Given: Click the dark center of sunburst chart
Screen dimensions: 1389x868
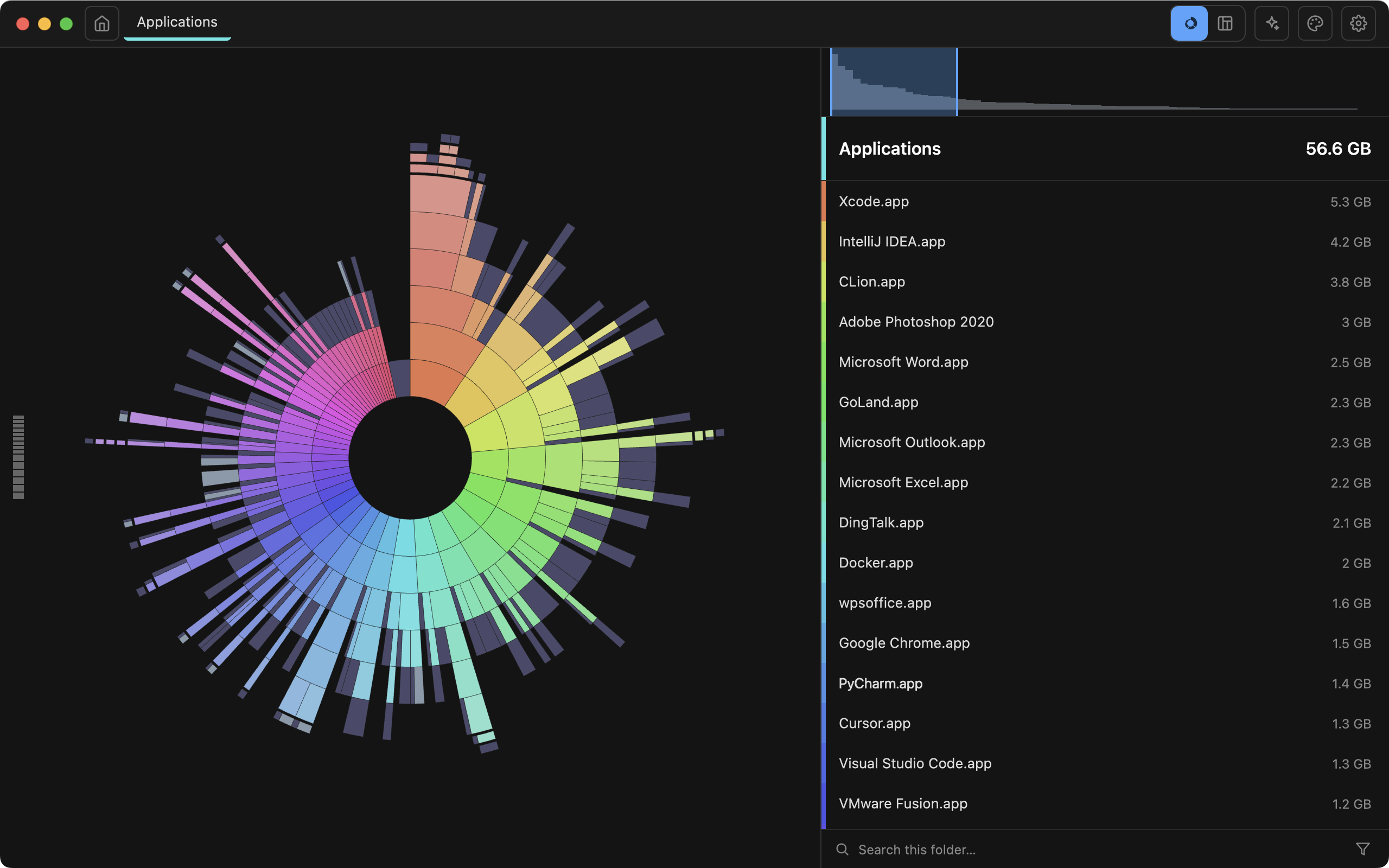Looking at the screenshot, I should pyautogui.click(x=410, y=458).
